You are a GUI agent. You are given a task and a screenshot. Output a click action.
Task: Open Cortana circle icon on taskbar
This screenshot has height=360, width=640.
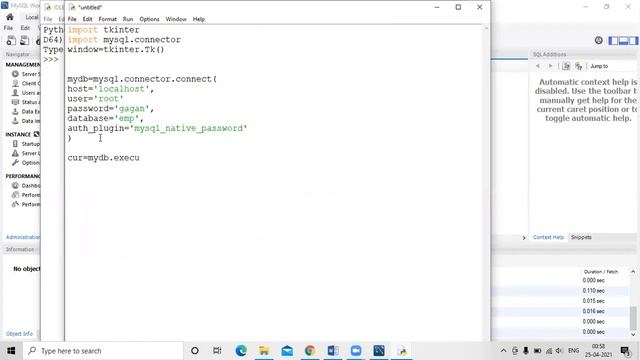coord(195,351)
